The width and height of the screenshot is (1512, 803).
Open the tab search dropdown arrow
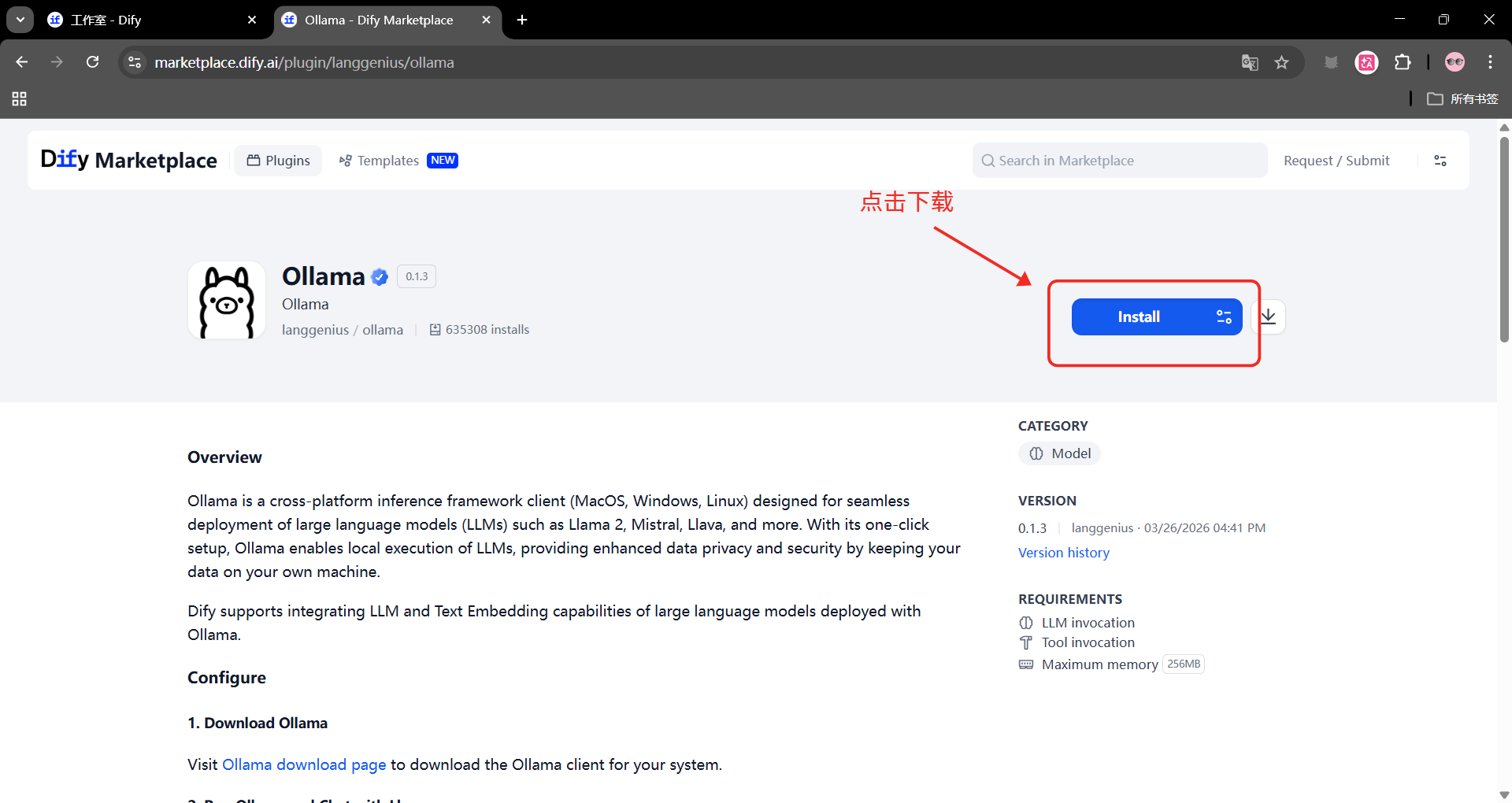pos(20,20)
